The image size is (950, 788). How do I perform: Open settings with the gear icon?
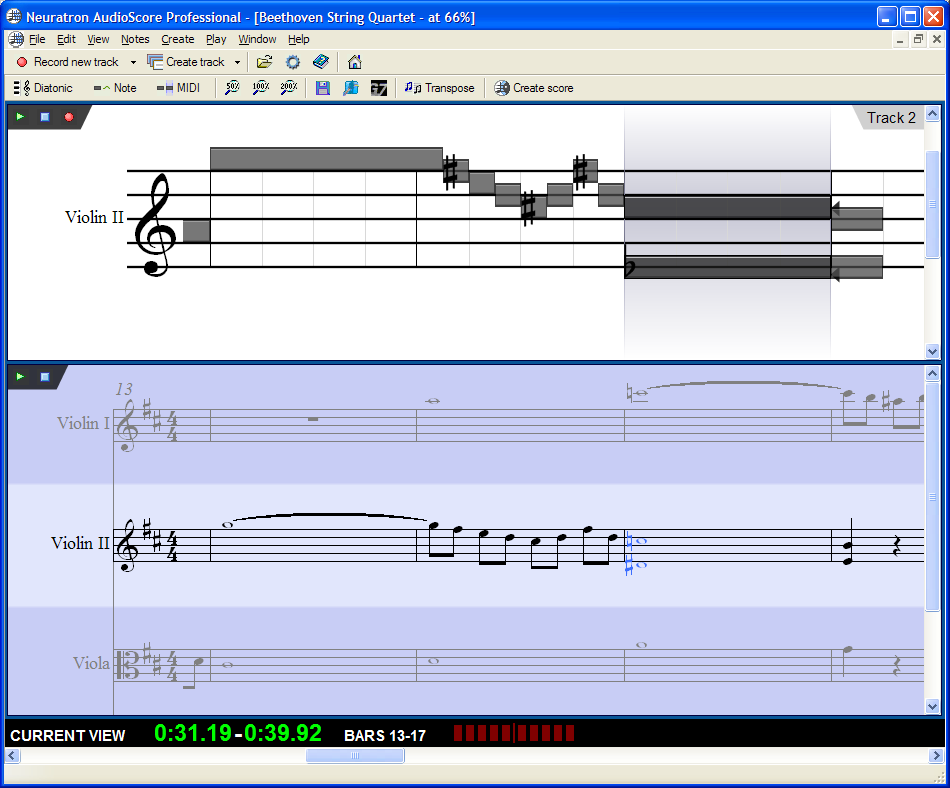click(x=292, y=62)
